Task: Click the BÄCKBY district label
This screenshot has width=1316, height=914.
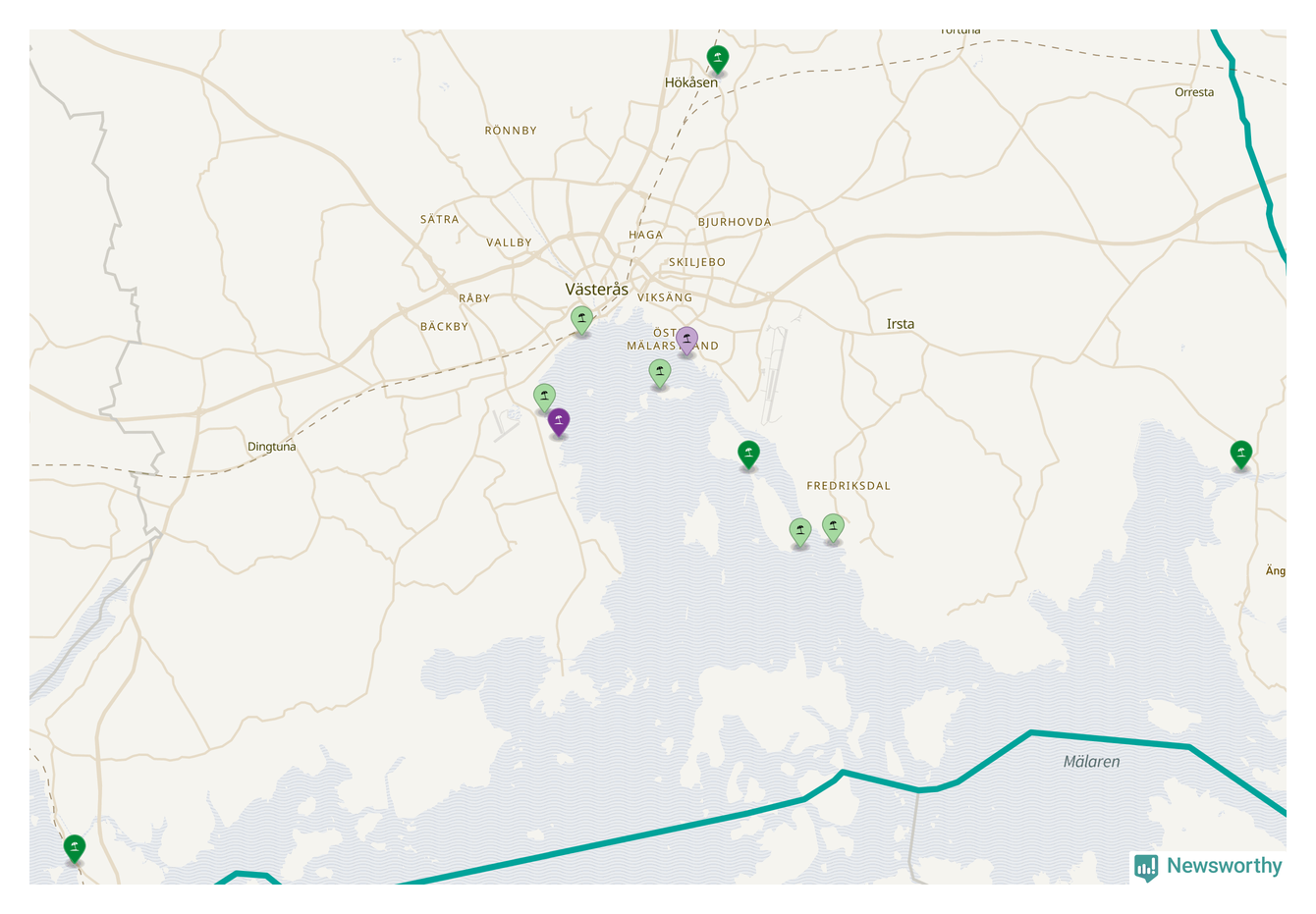Action: click(445, 327)
